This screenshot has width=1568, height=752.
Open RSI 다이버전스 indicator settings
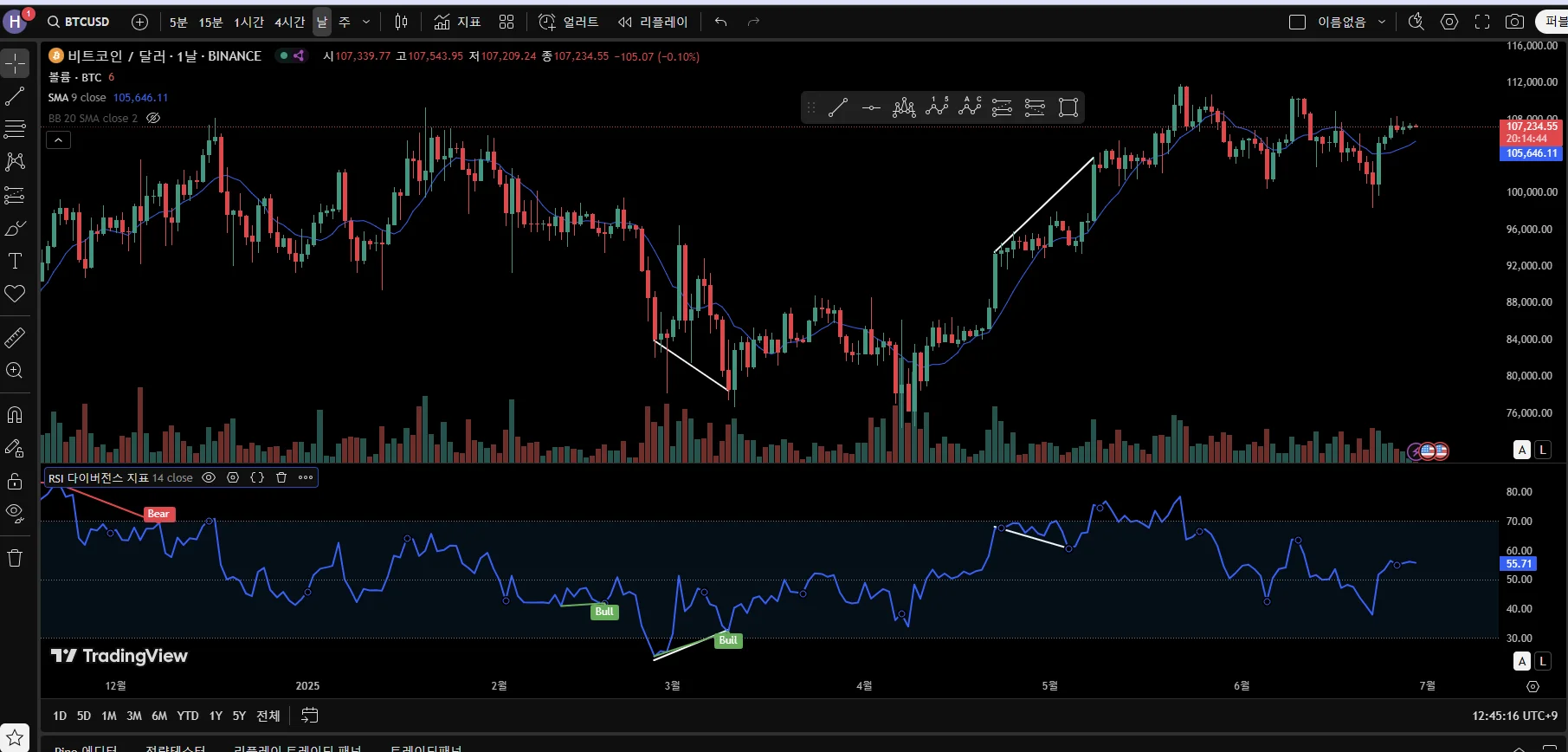(x=233, y=477)
